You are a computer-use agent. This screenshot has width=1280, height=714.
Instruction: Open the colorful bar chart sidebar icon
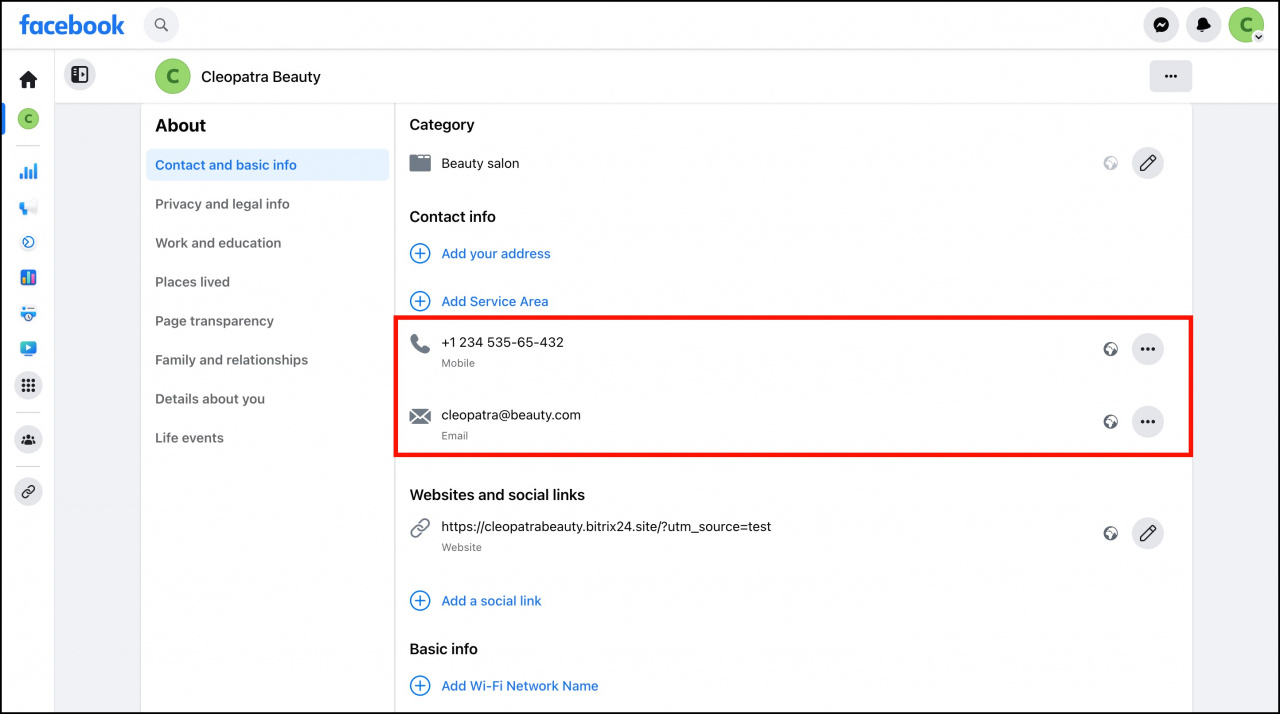point(28,277)
